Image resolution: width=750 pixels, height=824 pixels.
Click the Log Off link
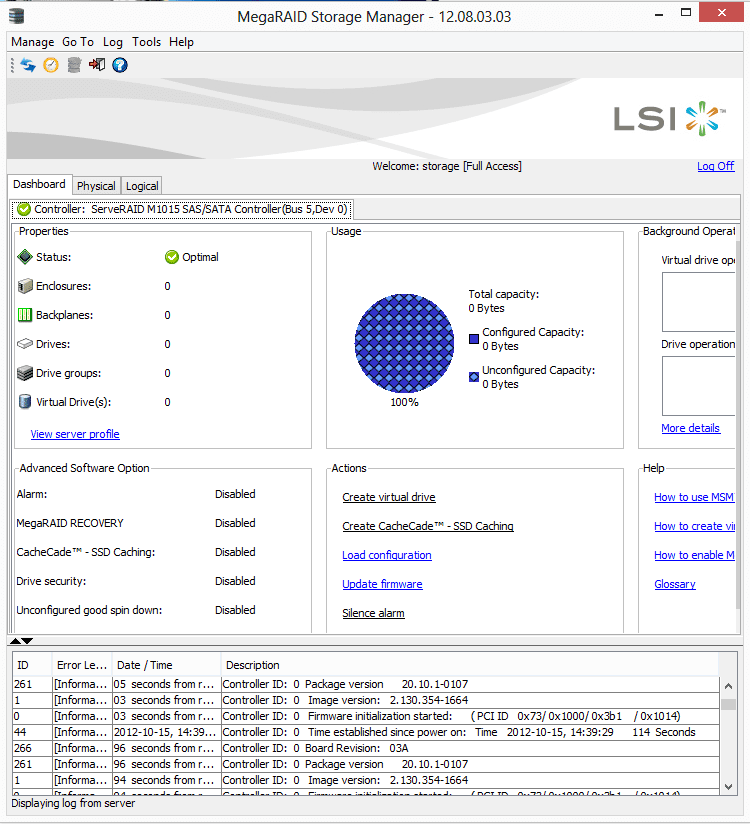pos(715,166)
